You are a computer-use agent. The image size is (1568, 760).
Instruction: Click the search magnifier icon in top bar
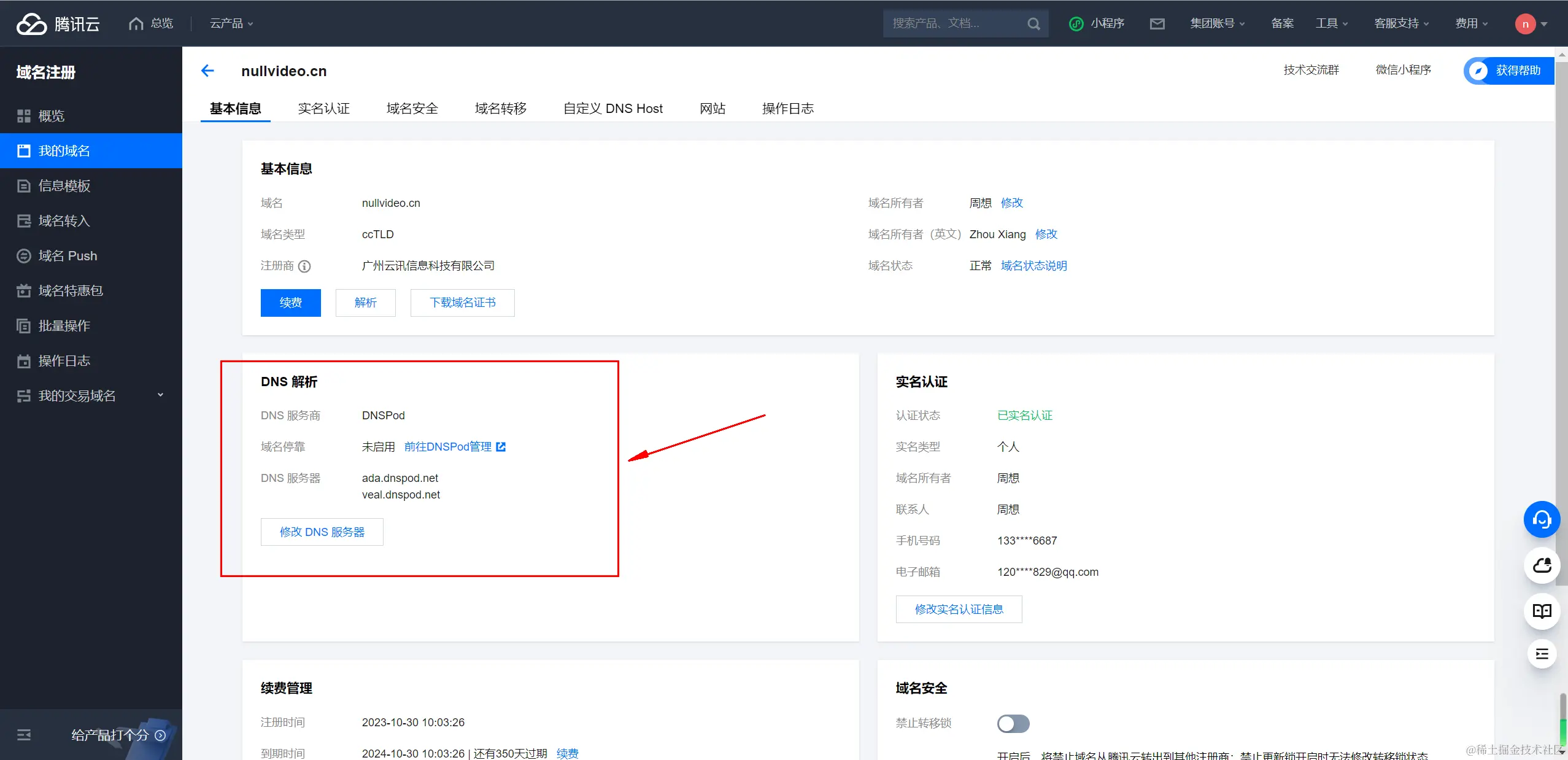tap(1033, 24)
